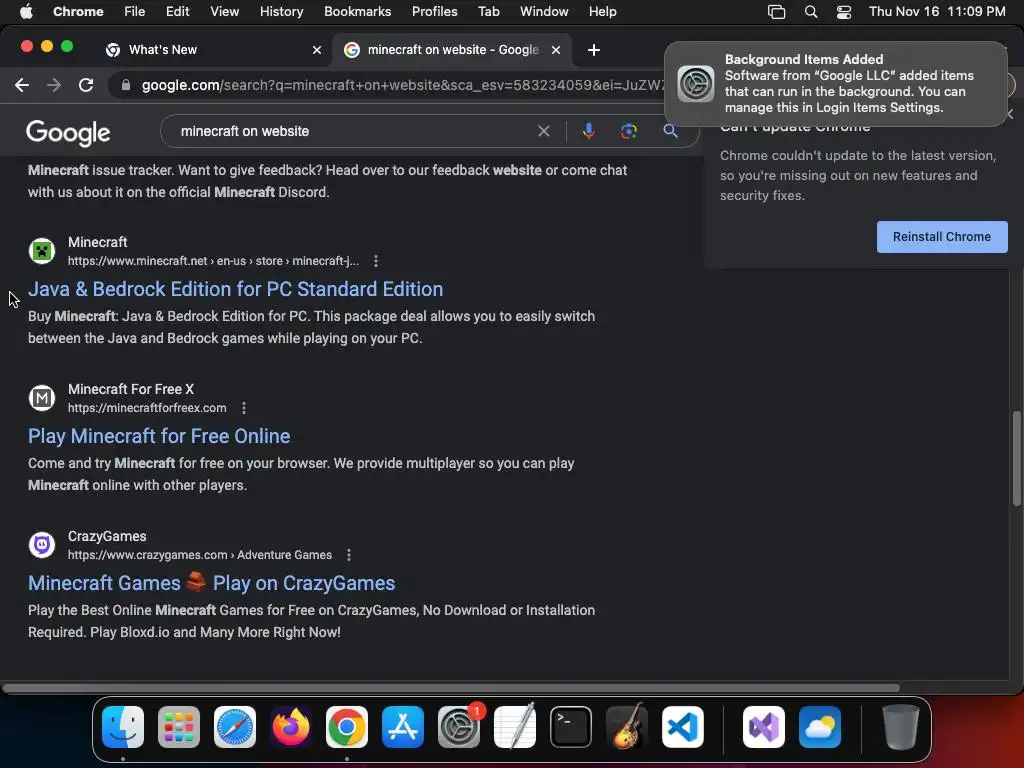Click the date and time in menu bar

tap(937, 12)
